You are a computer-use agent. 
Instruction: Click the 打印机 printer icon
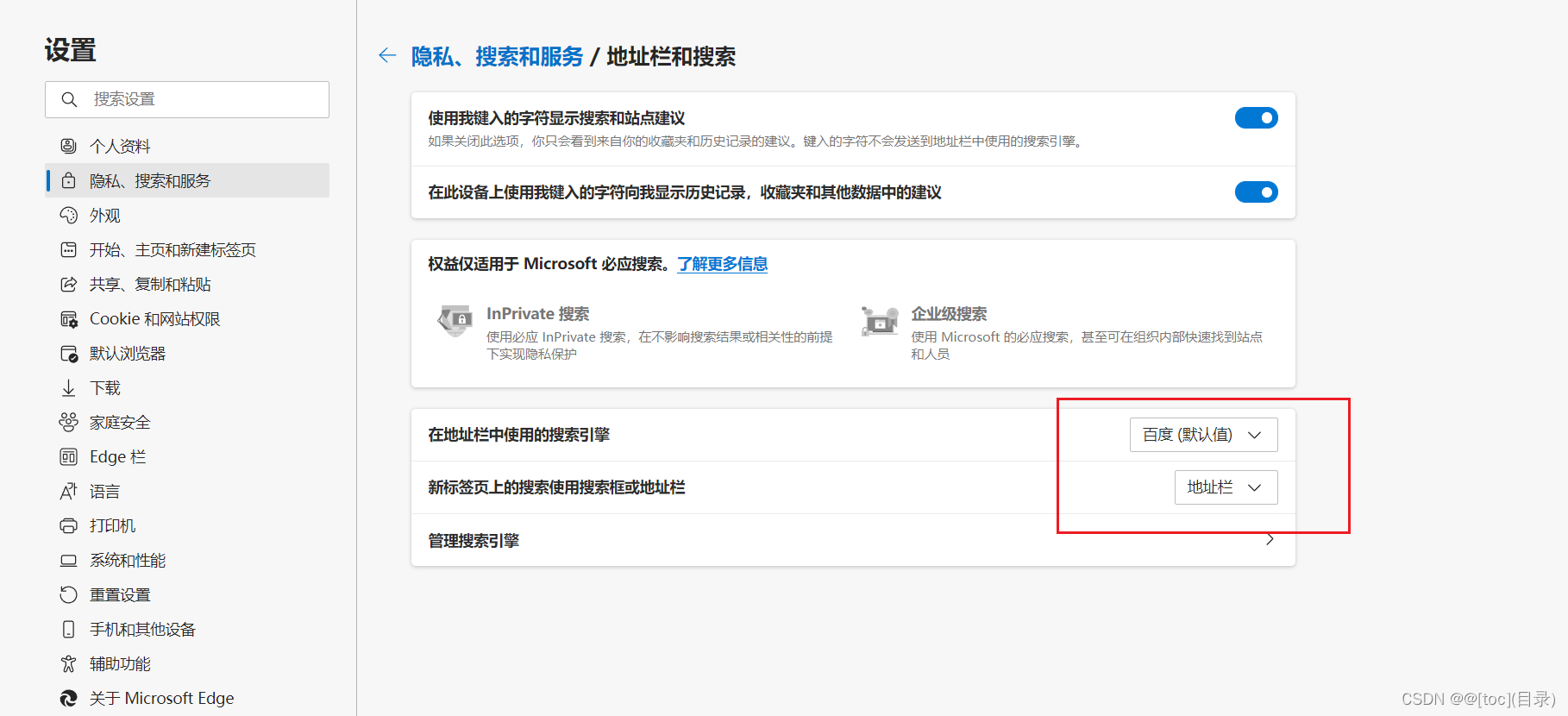click(68, 525)
